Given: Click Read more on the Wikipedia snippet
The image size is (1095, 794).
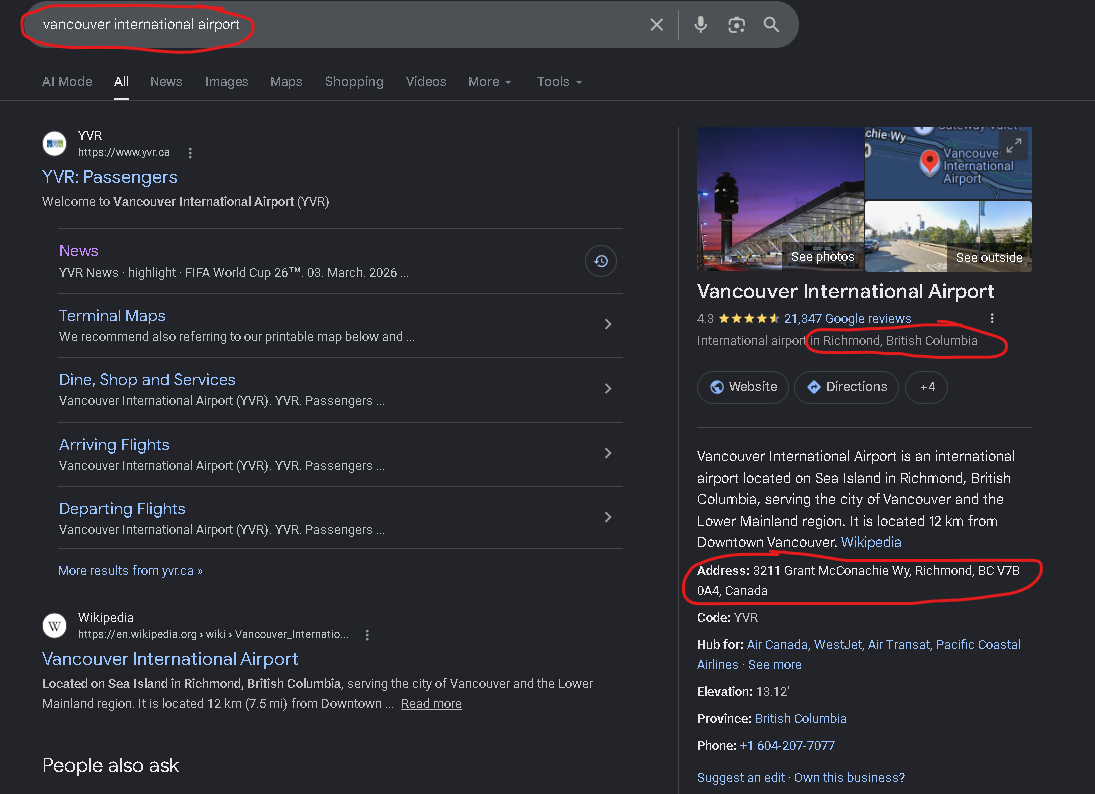Looking at the screenshot, I should coord(431,704).
